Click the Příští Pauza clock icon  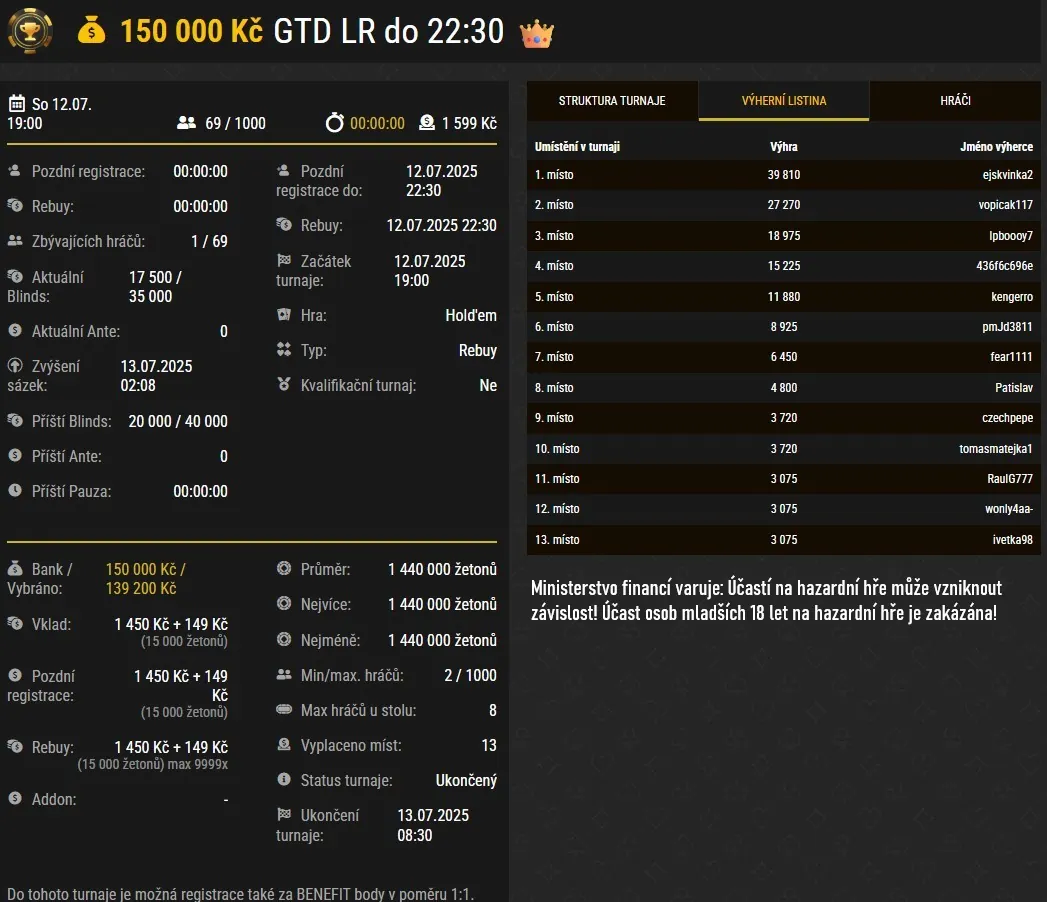15,490
